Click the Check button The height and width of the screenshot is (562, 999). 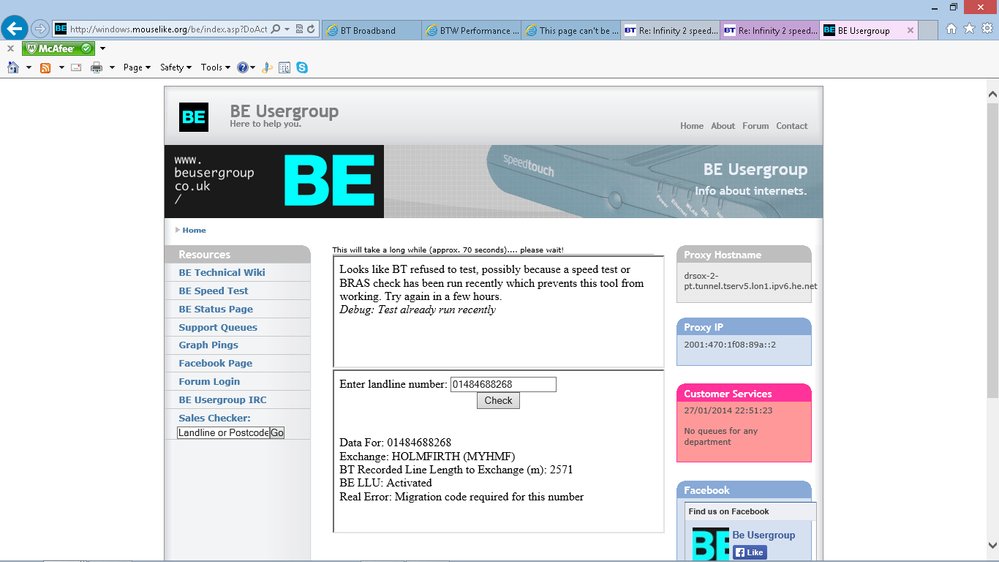pyautogui.click(x=498, y=400)
